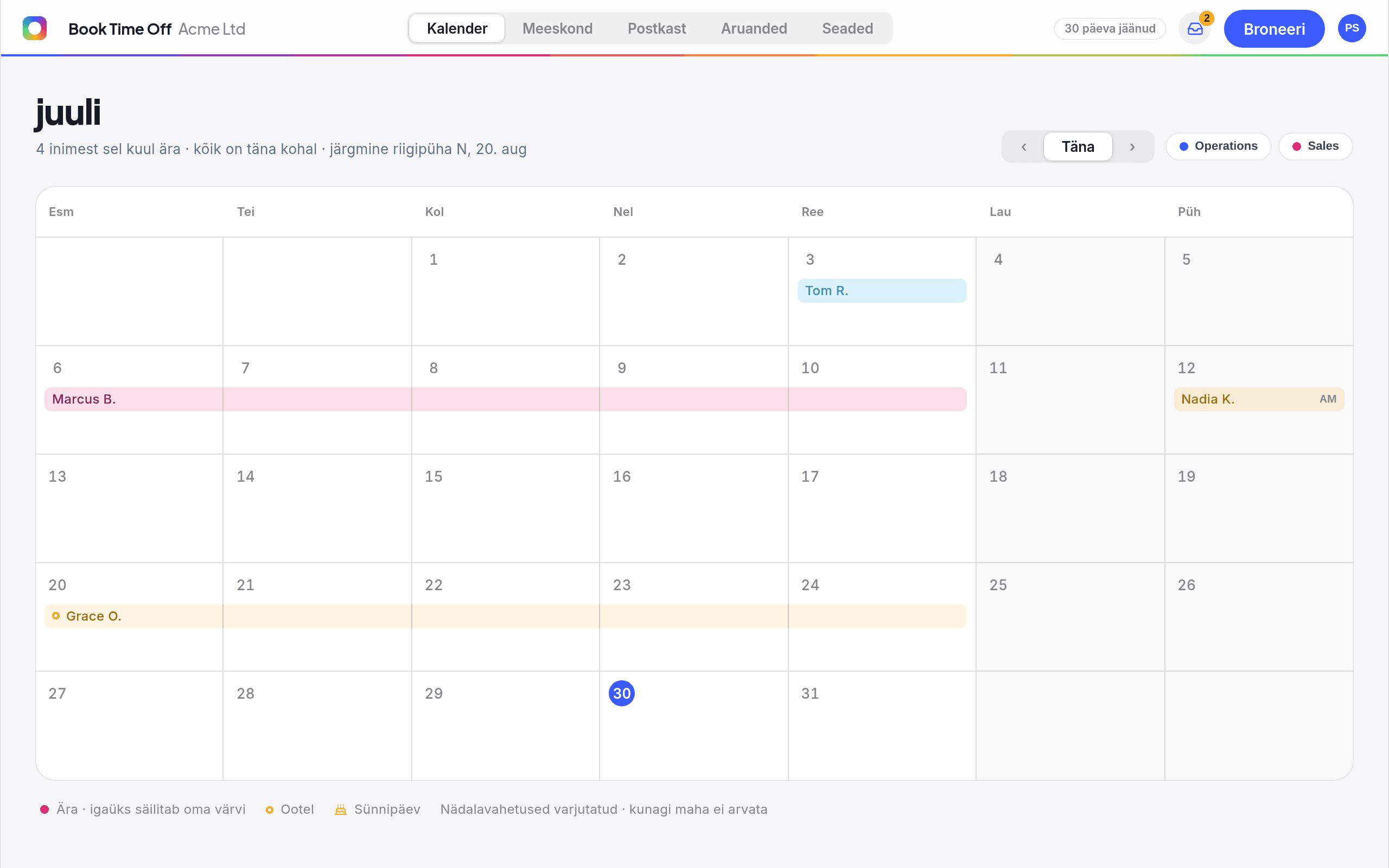Click the Nädalavahetused varjutatud note
1389x868 pixels.
603,809
